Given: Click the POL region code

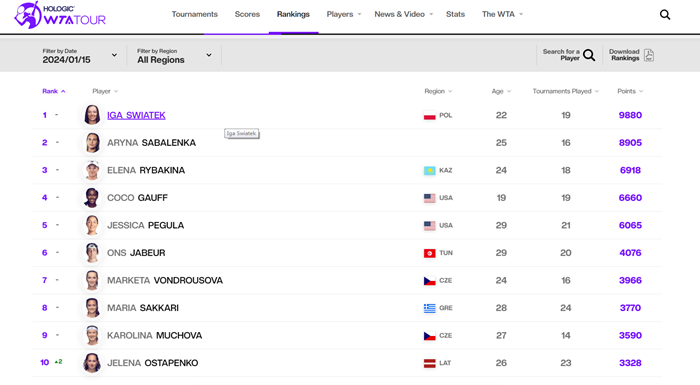Looking at the screenshot, I should coord(446,115).
